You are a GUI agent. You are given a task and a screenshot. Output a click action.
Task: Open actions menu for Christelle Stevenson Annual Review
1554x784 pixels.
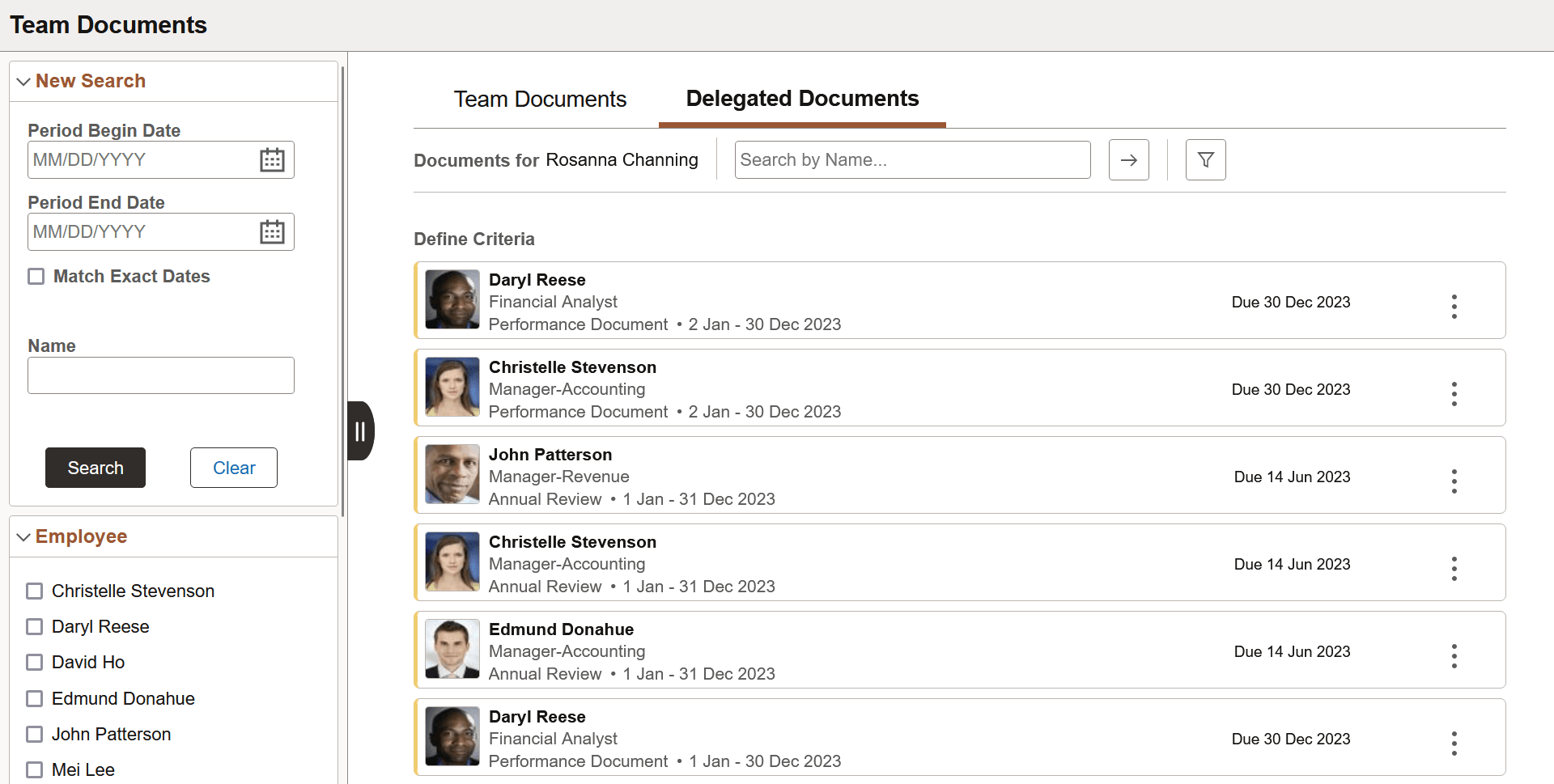click(1454, 569)
